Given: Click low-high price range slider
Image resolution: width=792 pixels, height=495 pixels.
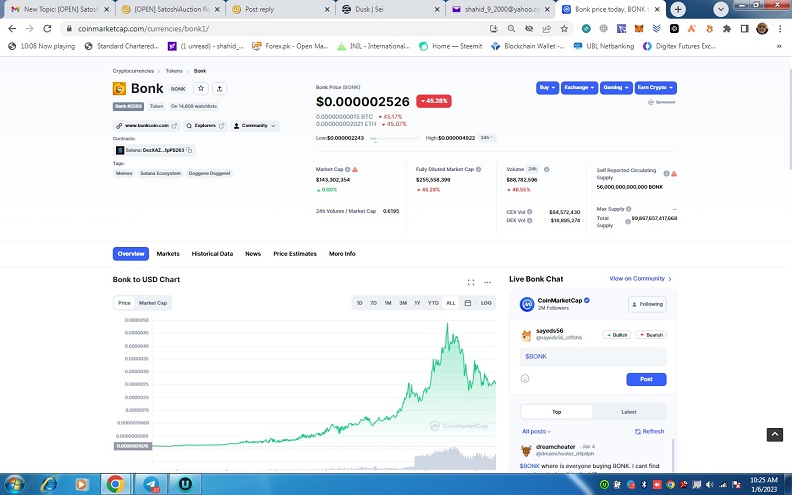Looking at the screenshot, I should tap(394, 138).
